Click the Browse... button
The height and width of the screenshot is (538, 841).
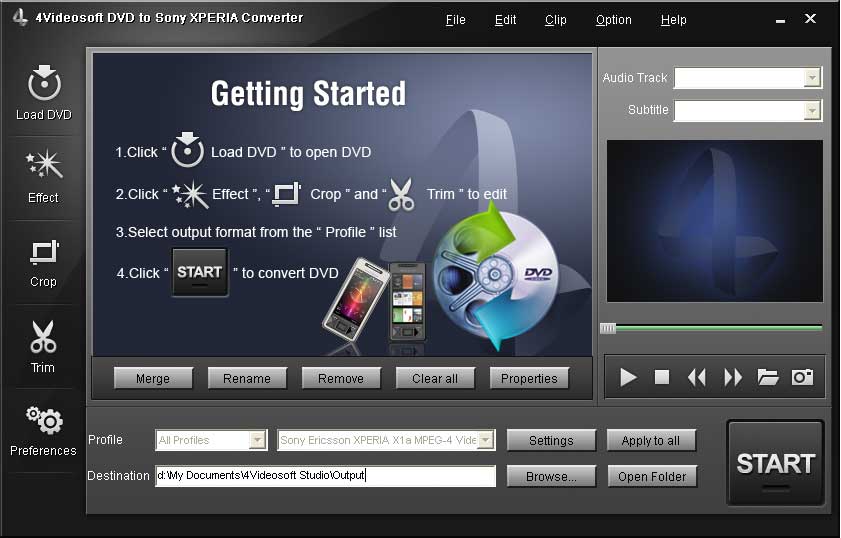(551, 477)
